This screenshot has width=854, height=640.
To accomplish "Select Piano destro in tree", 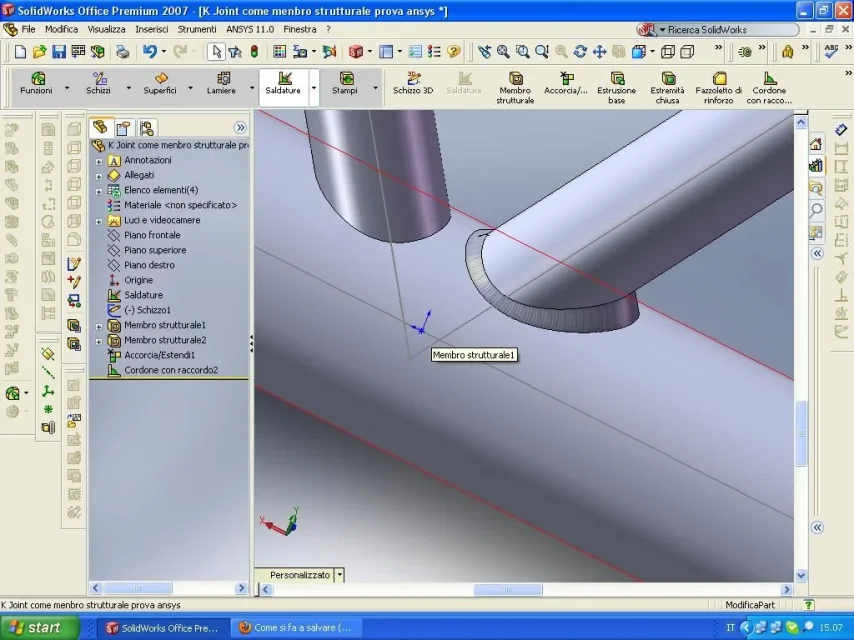I will [x=149, y=265].
